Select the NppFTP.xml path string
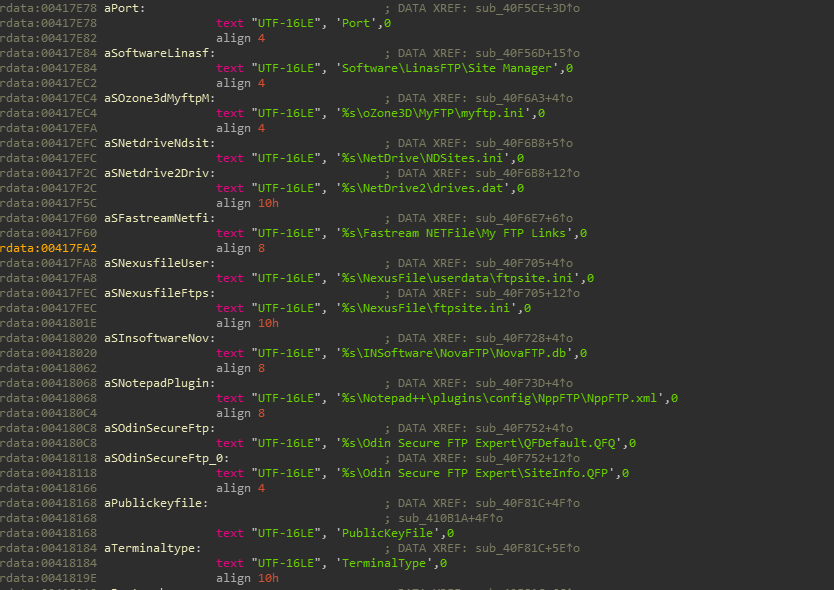 tap(499, 398)
